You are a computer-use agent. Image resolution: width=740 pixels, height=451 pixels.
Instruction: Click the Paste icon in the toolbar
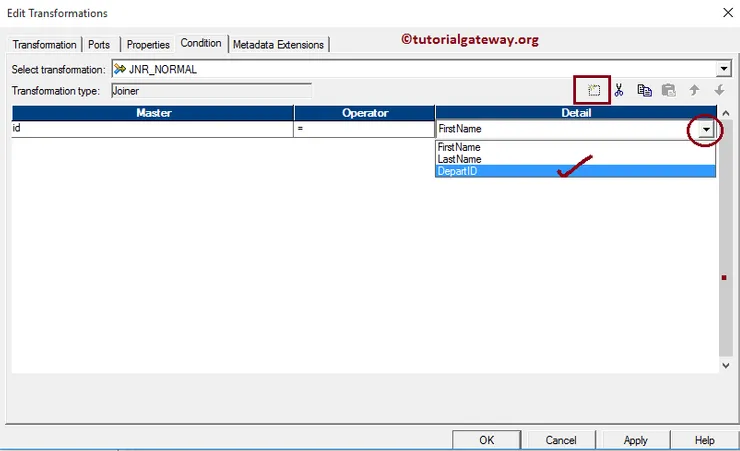pyautogui.click(x=669, y=90)
